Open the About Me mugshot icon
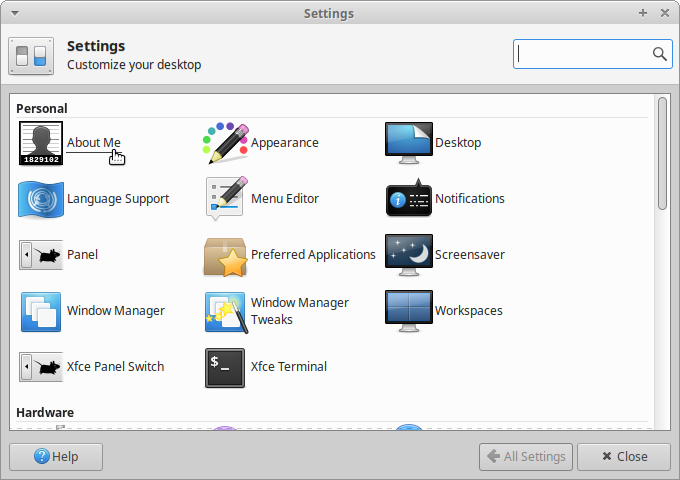 tap(41, 143)
